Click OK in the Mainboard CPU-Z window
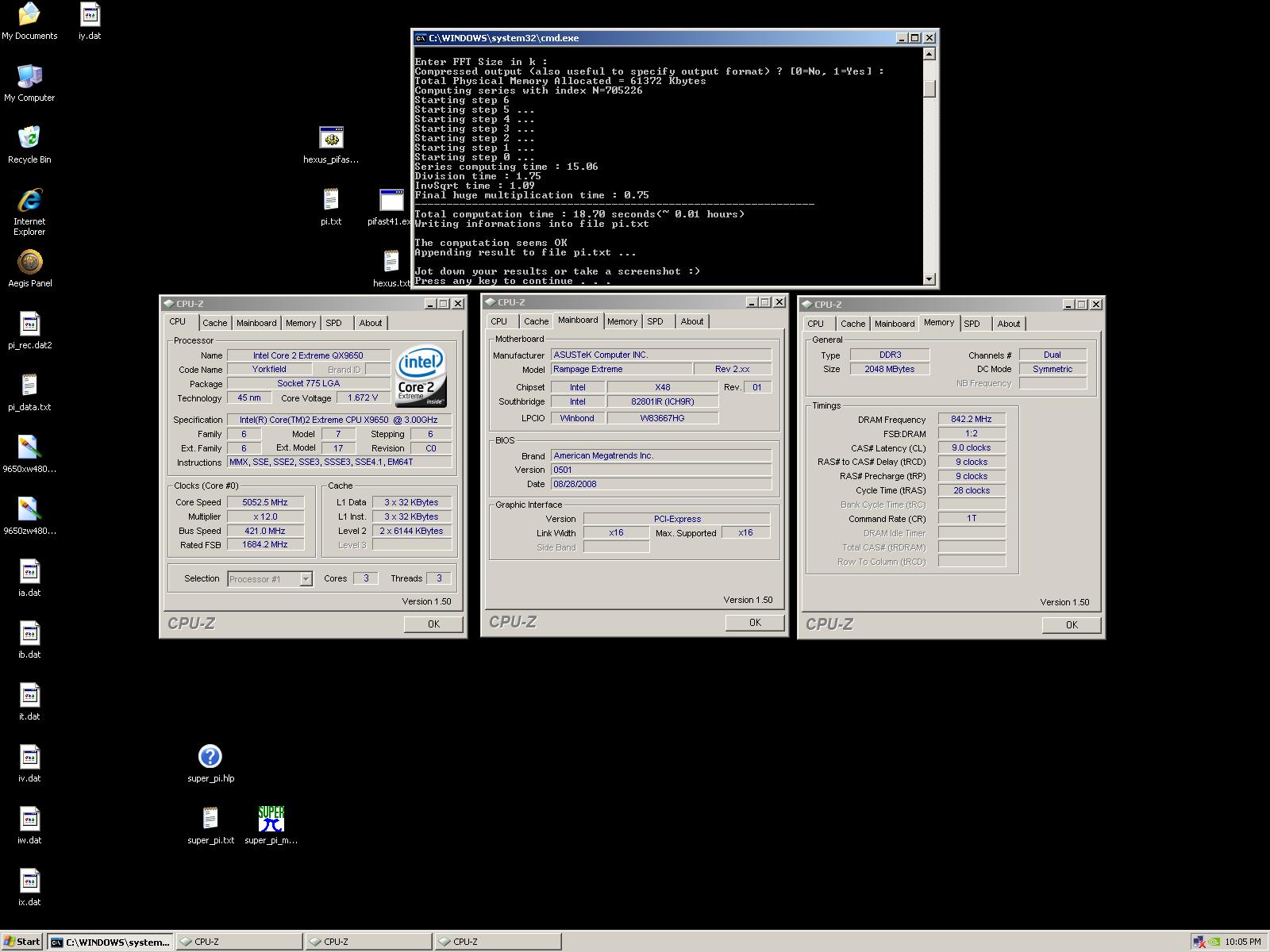 pyautogui.click(x=755, y=623)
